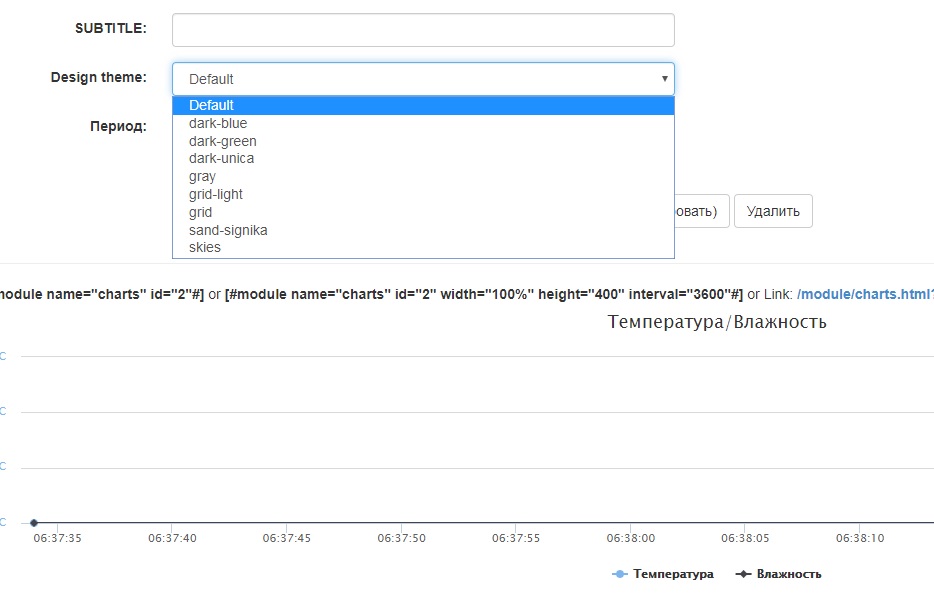Toggle the Температура series in legend

[x=671, y=574]
